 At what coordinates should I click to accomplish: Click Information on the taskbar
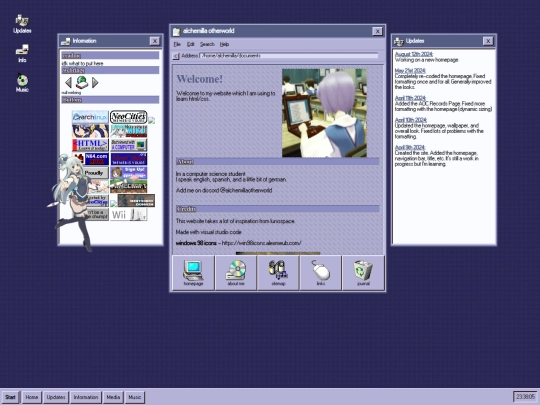(x=86, y=397)
